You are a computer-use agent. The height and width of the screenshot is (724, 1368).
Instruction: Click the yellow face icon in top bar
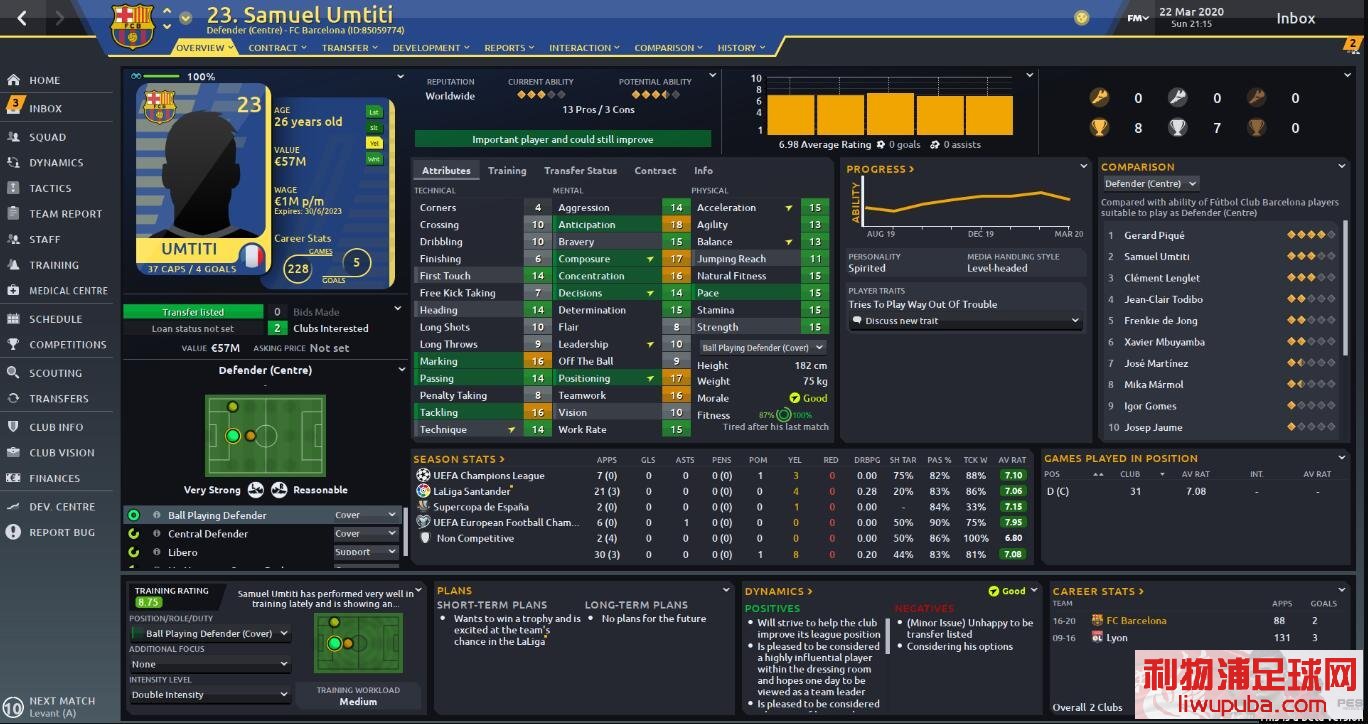pos(1081,18)
